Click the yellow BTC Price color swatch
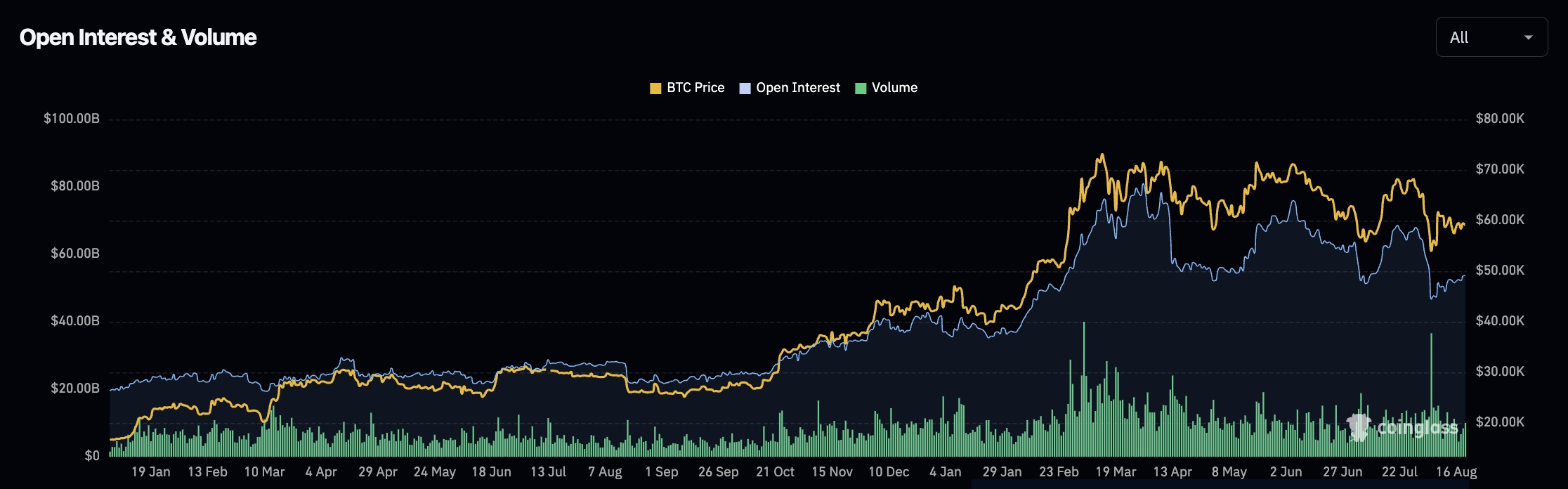This screenshot has width=1568, height=489. [x=655, y=89]
